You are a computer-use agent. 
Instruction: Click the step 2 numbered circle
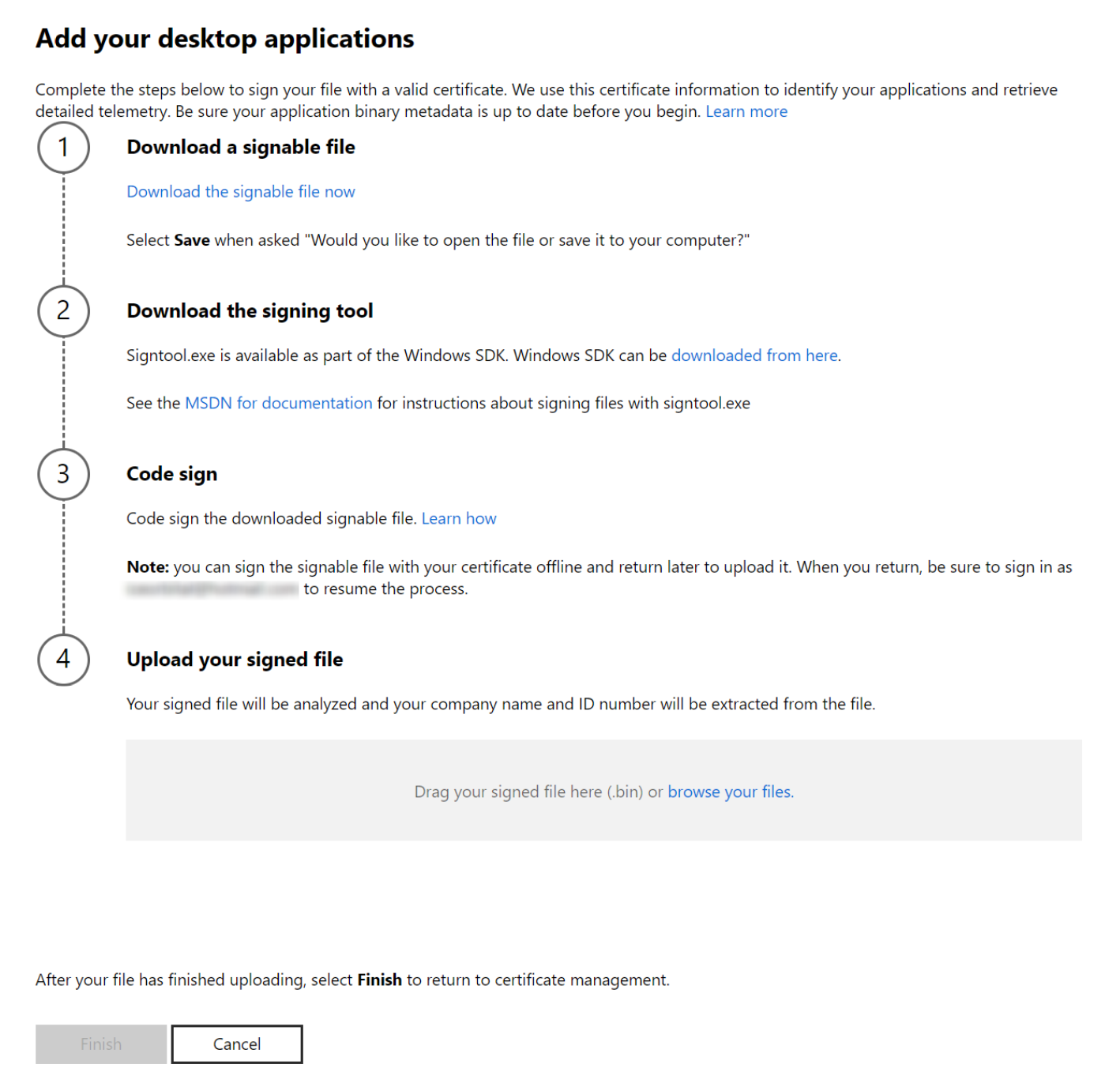[x=63, y=310]
